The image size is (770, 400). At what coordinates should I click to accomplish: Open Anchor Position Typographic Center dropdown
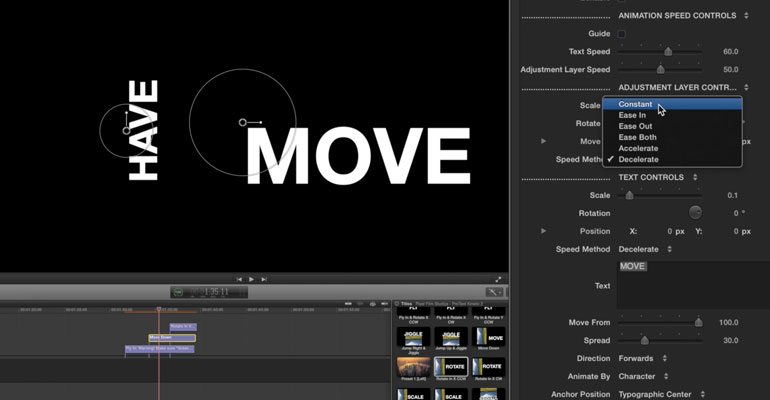click(662, 394)
